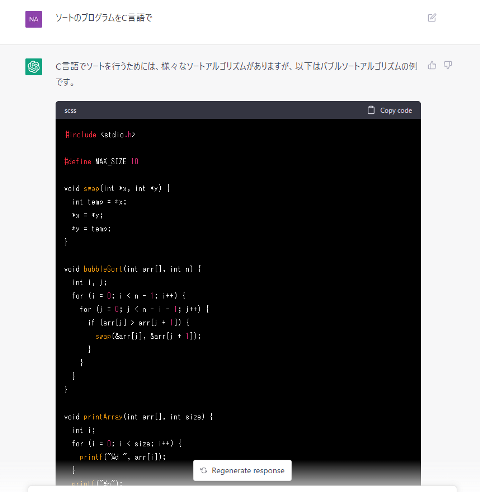Click the scss language label
The height and width of the screenshot is (492, 480).
coord(70,111)
